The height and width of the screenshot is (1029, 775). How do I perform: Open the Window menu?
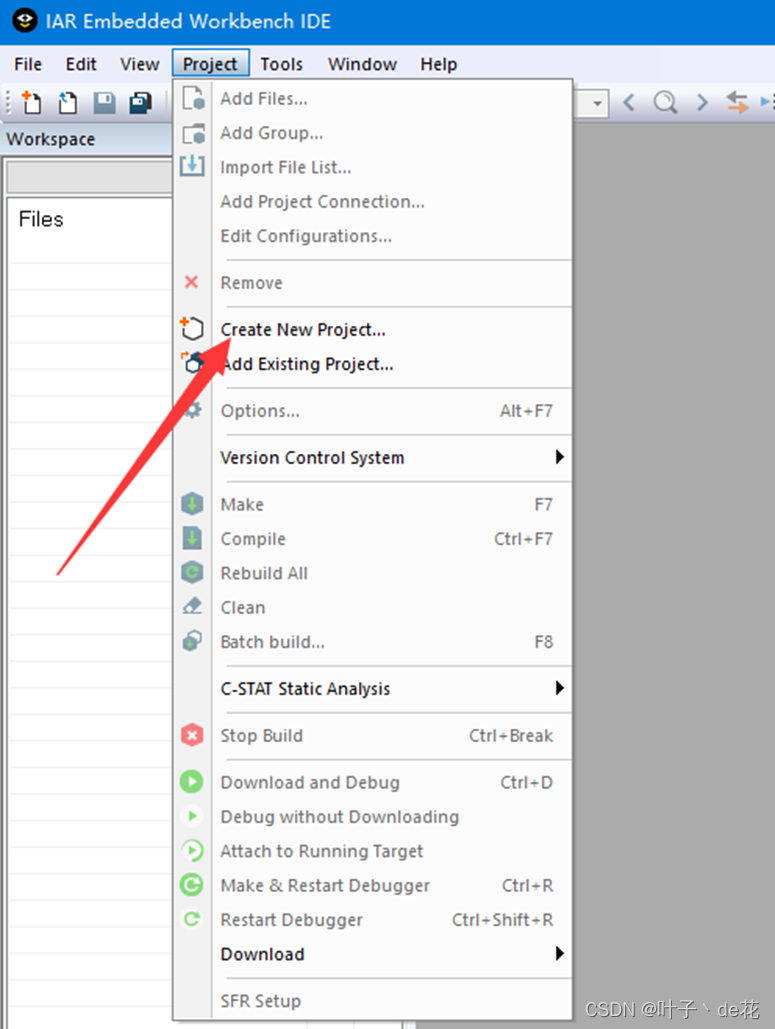pyautogui.click(x=362, y=64)
